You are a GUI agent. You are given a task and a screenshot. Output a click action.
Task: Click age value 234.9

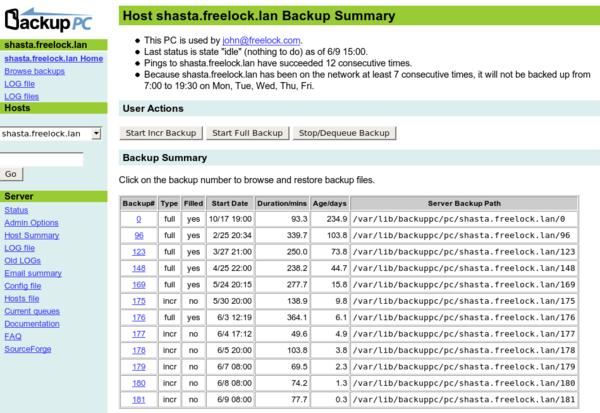[x=337, y=219]
